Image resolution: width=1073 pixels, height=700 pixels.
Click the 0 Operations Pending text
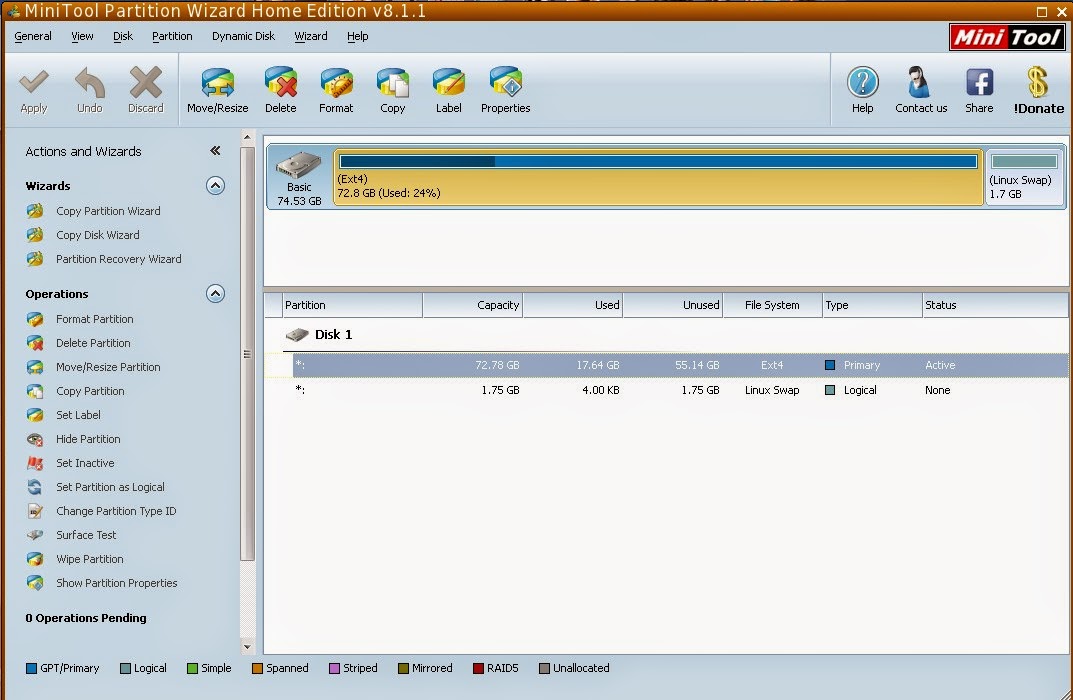(x=86, y=618)
